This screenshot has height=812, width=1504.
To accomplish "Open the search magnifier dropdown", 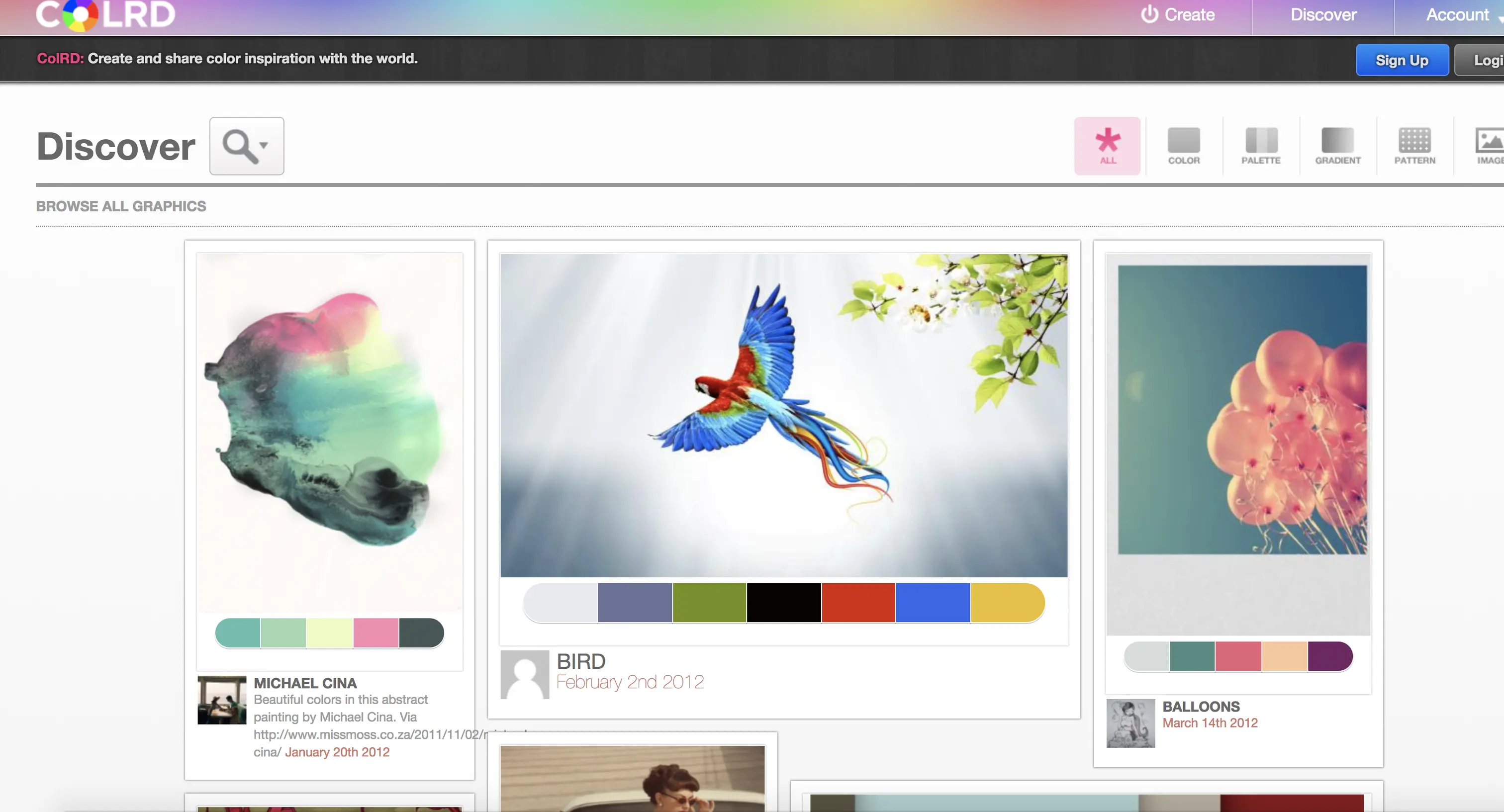I will pyautogui.click(x=246, y=146).
